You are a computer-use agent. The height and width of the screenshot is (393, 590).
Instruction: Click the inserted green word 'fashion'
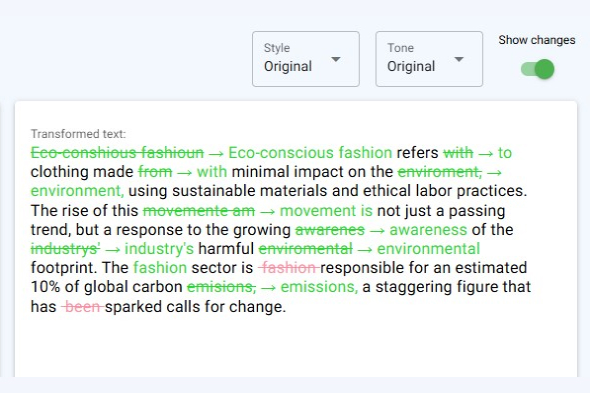pyautogui.click(x=160, y=268)
